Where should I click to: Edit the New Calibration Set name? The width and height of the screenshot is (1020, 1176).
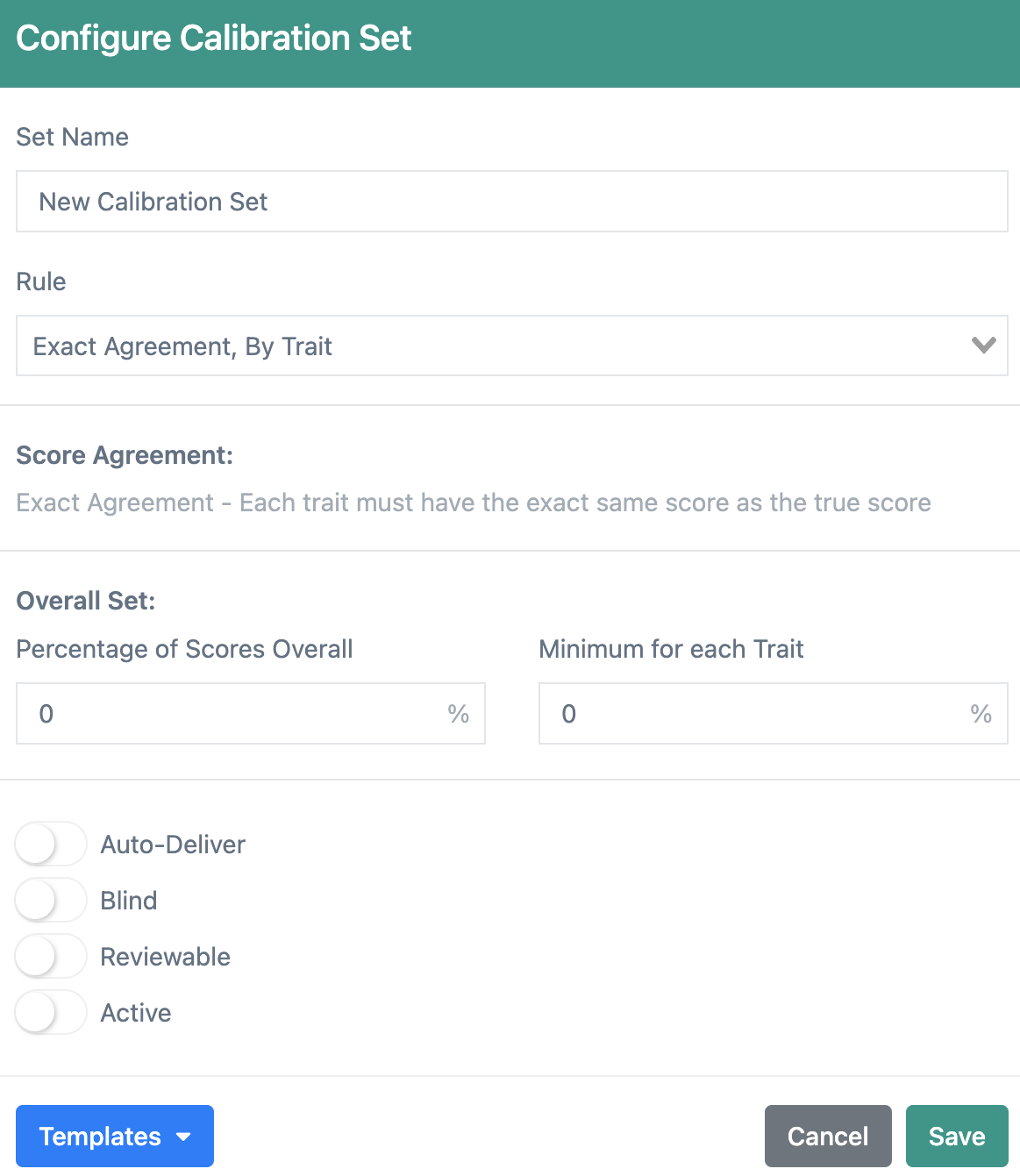point(153,202)
